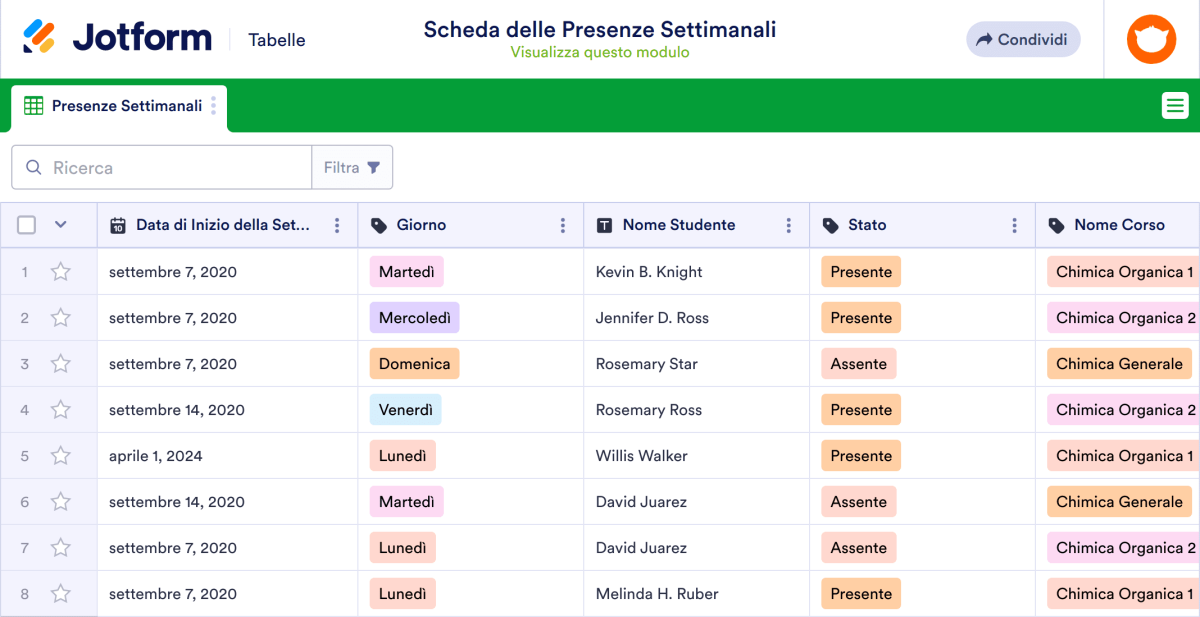Click the Jotform logo icon
Screen dimensions: 1200x617
(x=38, y=36)
